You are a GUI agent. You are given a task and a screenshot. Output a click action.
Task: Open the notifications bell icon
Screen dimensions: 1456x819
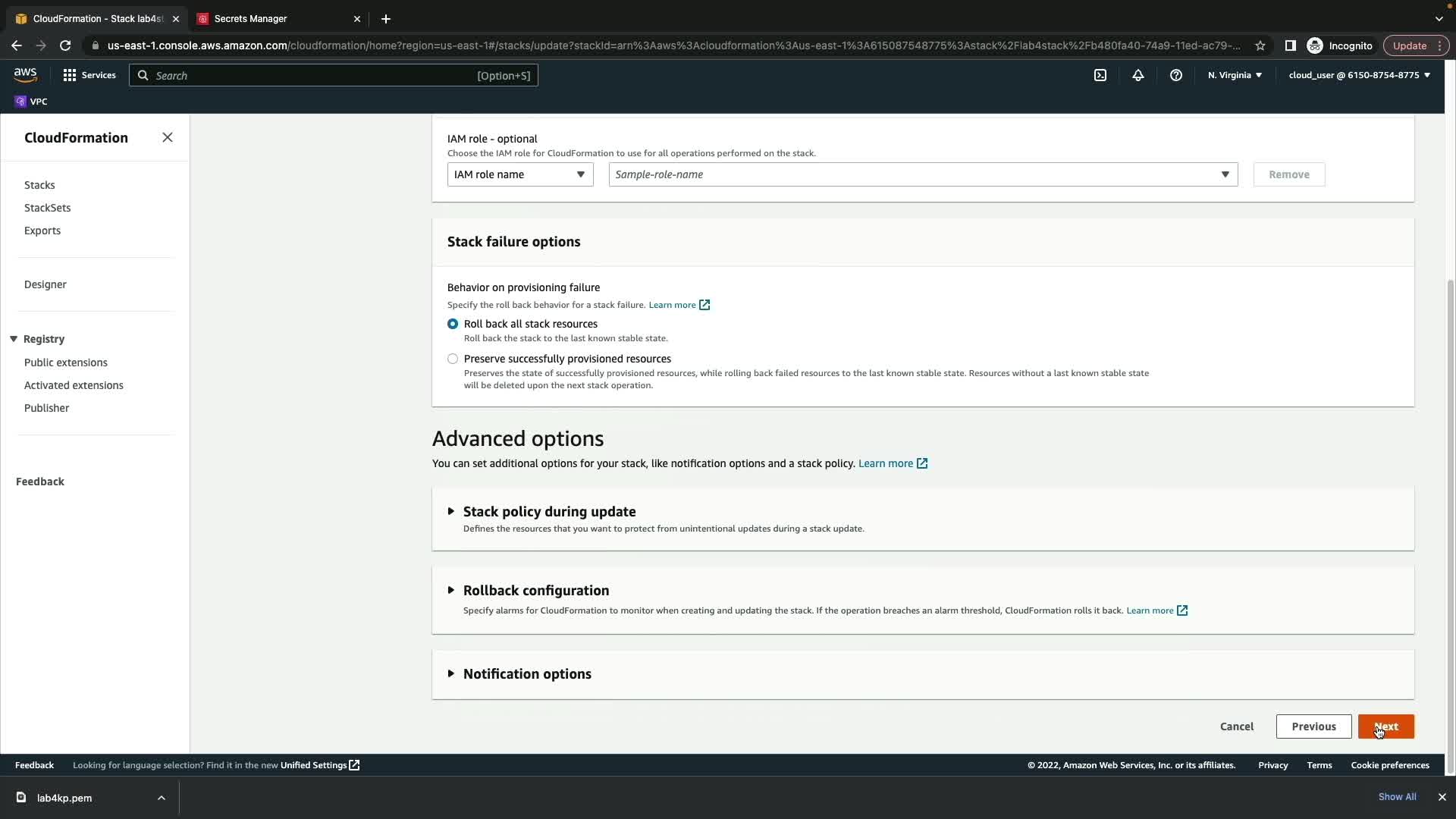[1137, 75]
